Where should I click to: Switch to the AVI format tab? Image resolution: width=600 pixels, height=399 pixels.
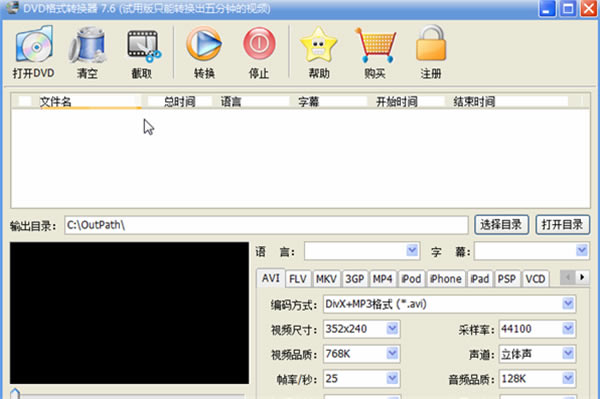[x=271, y=278]
